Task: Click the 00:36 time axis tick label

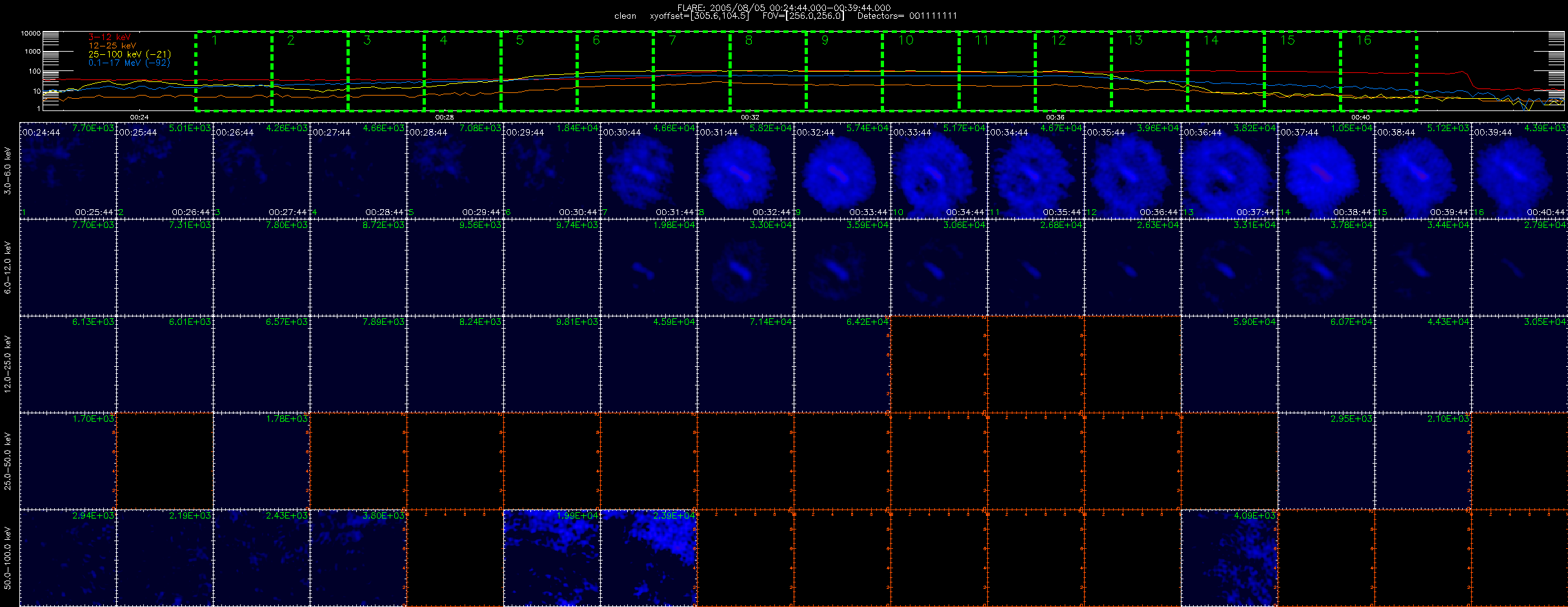Action: tap(1055, 118)
